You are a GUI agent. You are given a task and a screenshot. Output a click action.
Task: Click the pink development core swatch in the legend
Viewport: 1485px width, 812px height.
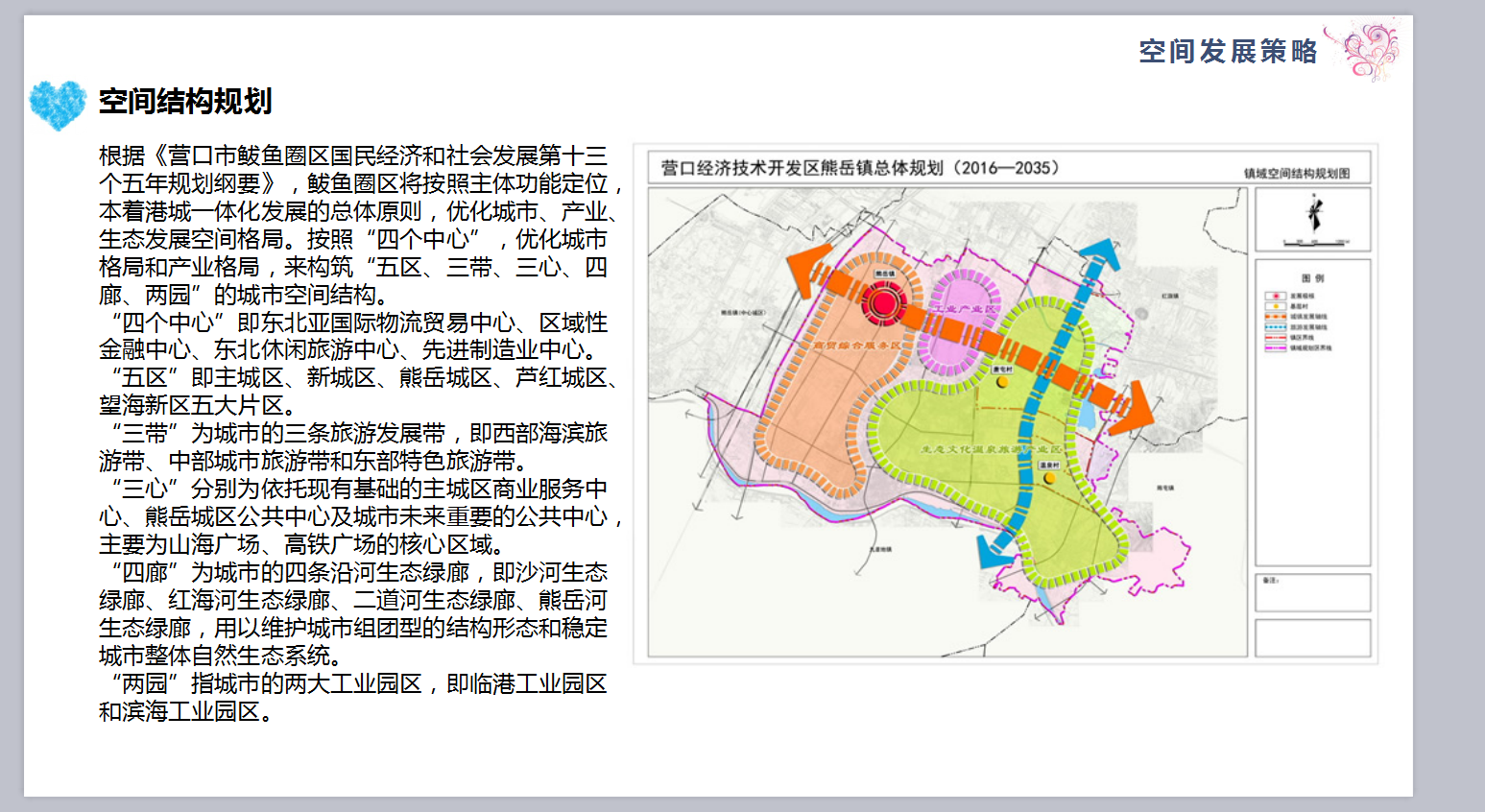tap(1275, 297)
